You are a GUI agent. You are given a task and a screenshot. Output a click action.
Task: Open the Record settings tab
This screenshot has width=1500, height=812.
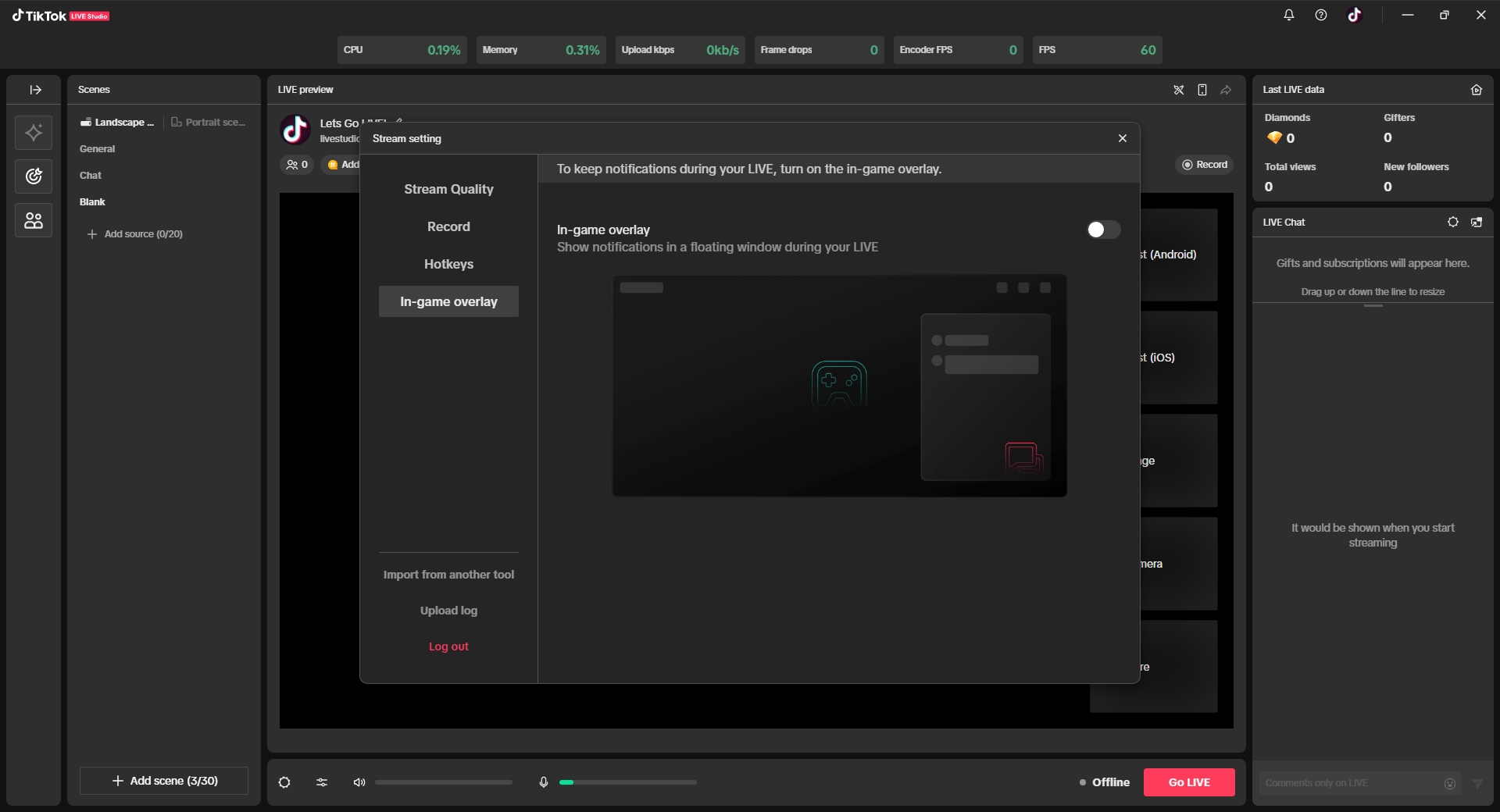(x=448, y=226)
